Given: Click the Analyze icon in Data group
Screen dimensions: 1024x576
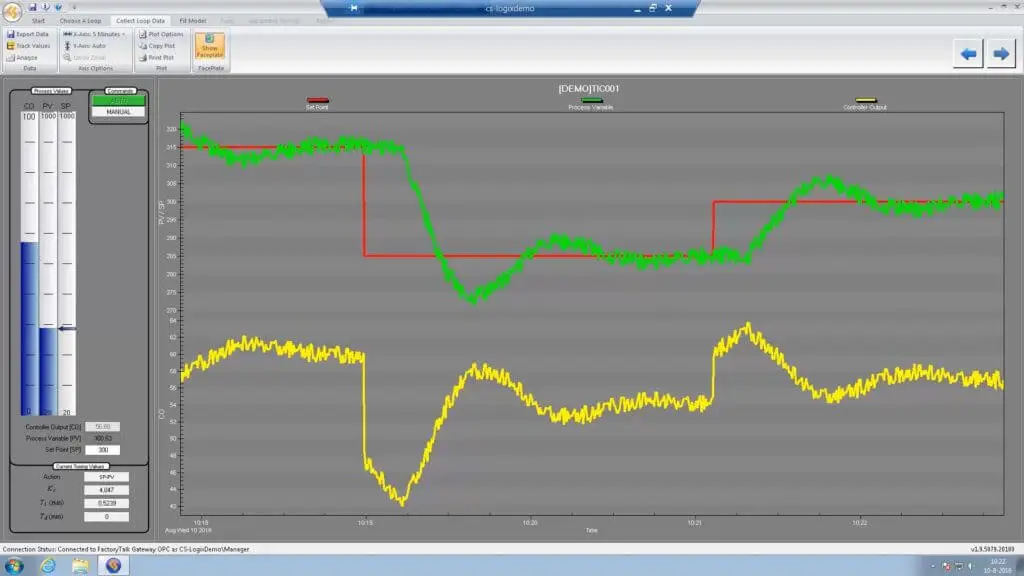Looking at the screenshot, I should coord(11,58).
